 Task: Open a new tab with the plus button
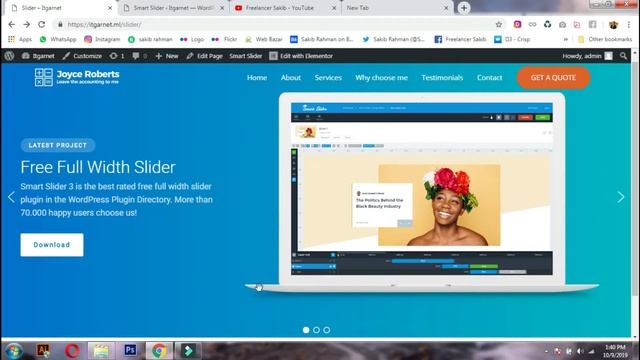point(464,8)
